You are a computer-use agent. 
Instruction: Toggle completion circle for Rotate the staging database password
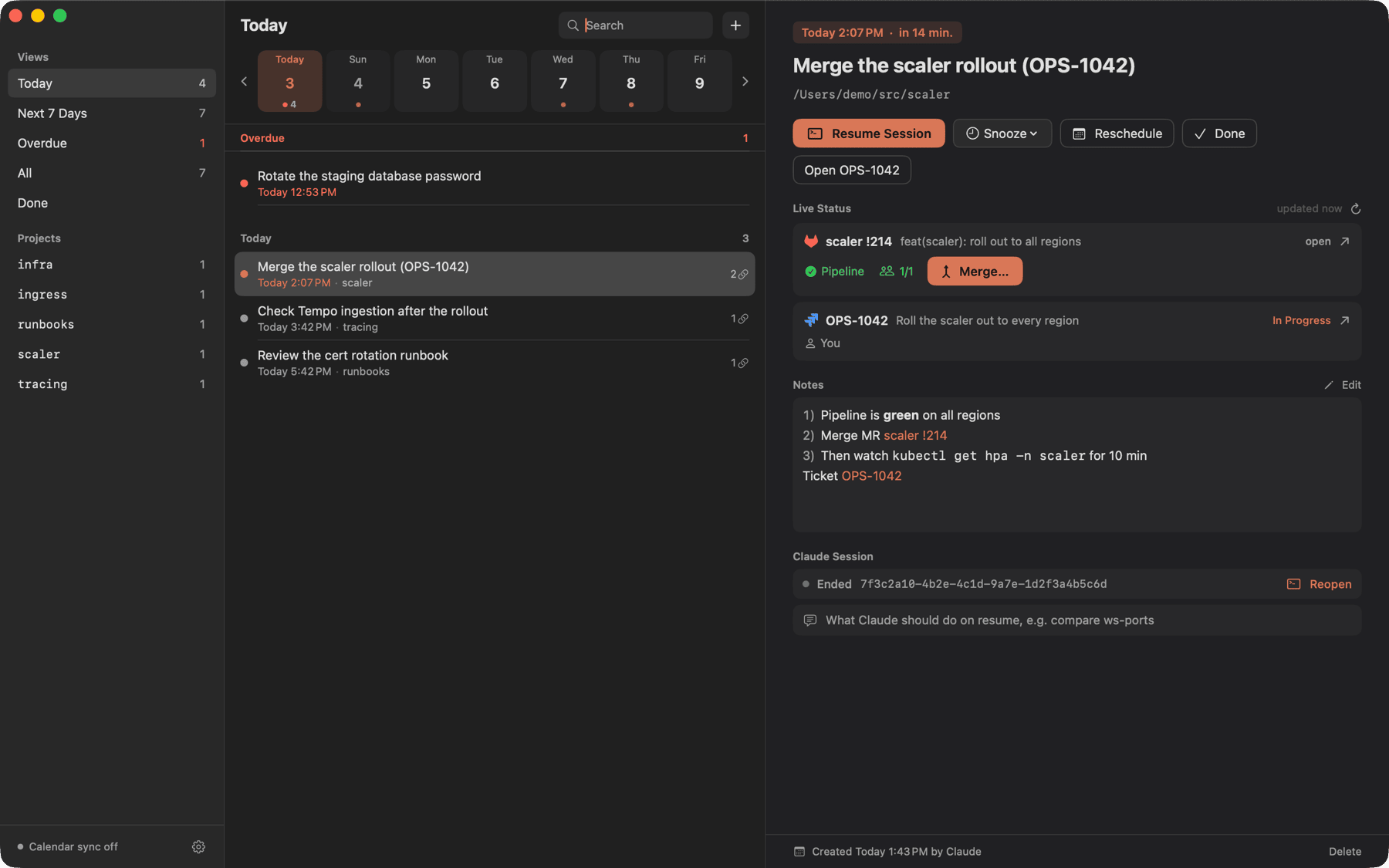tap(244, 184)
